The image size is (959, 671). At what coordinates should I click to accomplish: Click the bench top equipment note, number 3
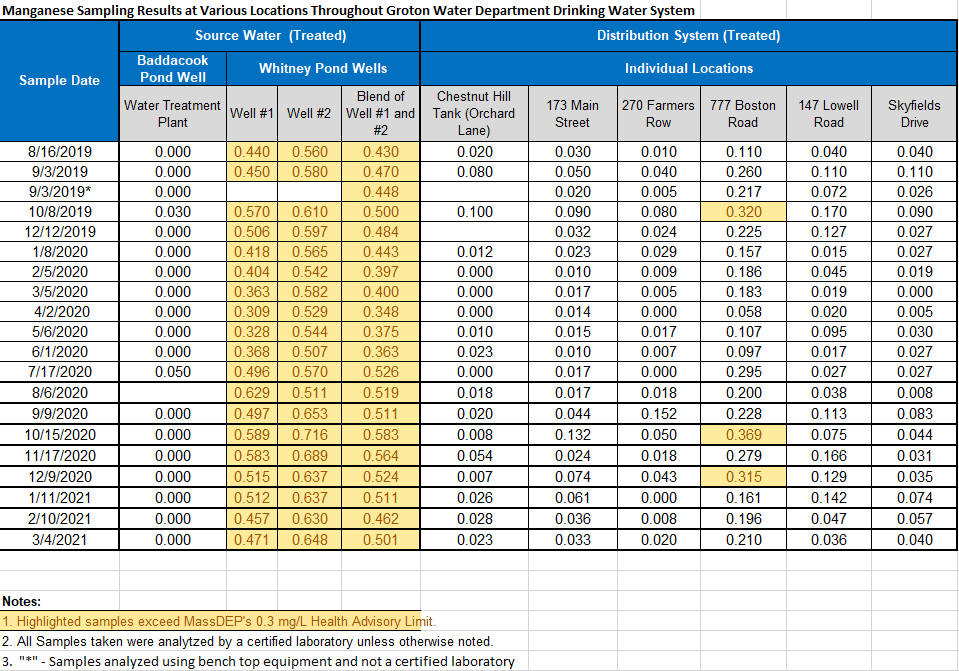point(258,662)
